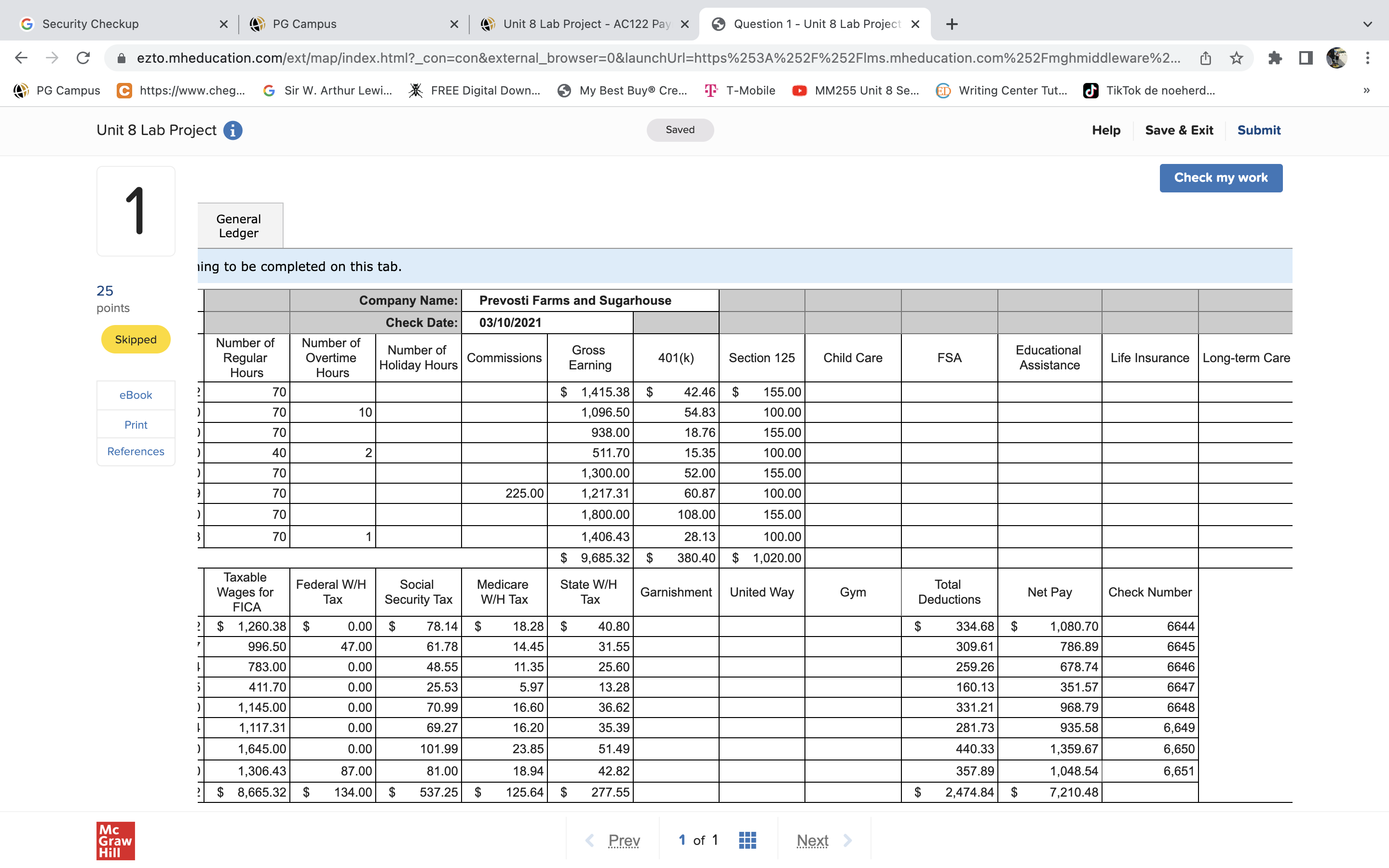Viewport: 1389px width, 868px height.
Task: Open the T-Mobile bookmark
Action: click(x=740, y=90)
